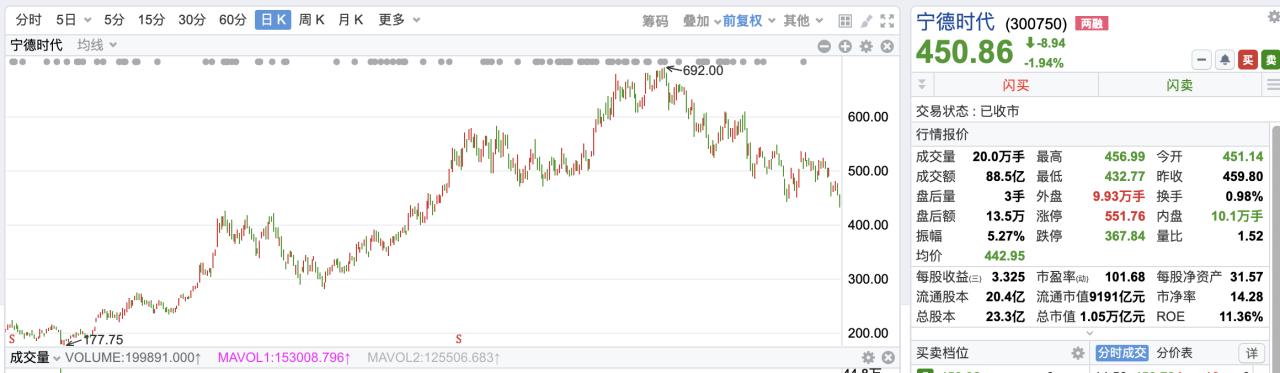Viewport: 1280px width, 373px height.
Task: Open the K-line chart settings gear
Action: pos(866,46)
